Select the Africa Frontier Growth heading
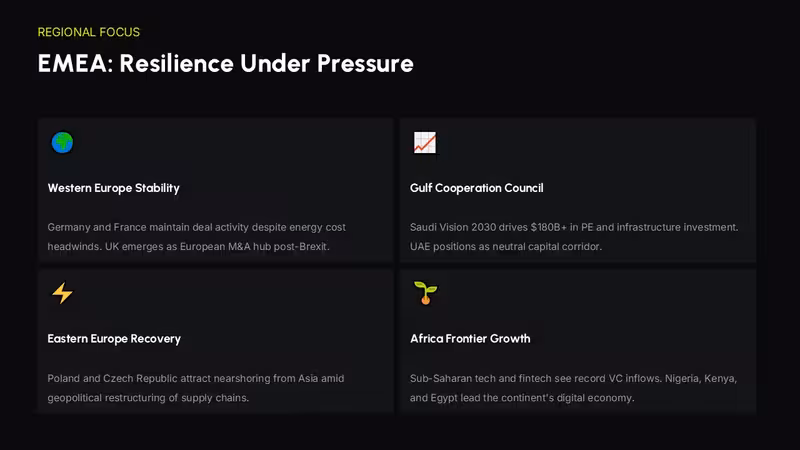The width and height of the screenshot is (800, 450). (x=470, y=339)
